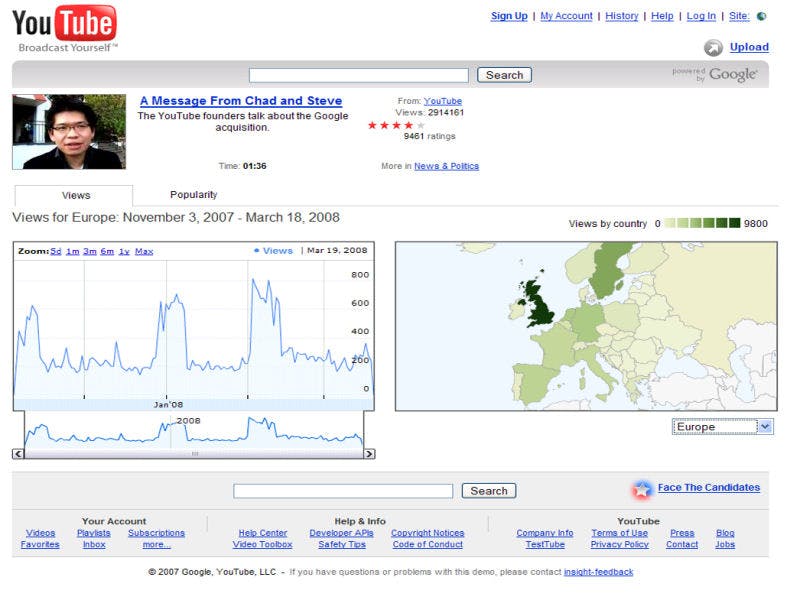This screenshot has height=600, width=800.
Task: Click the darkest green legend swatch
Action: tap(734, 223)
